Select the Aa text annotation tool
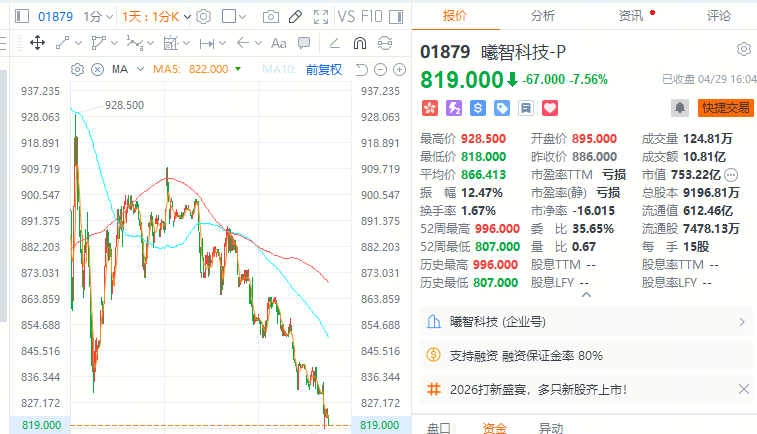Viewport: 757px width, 434px height. pyautogui.click(x=279, y=43)
